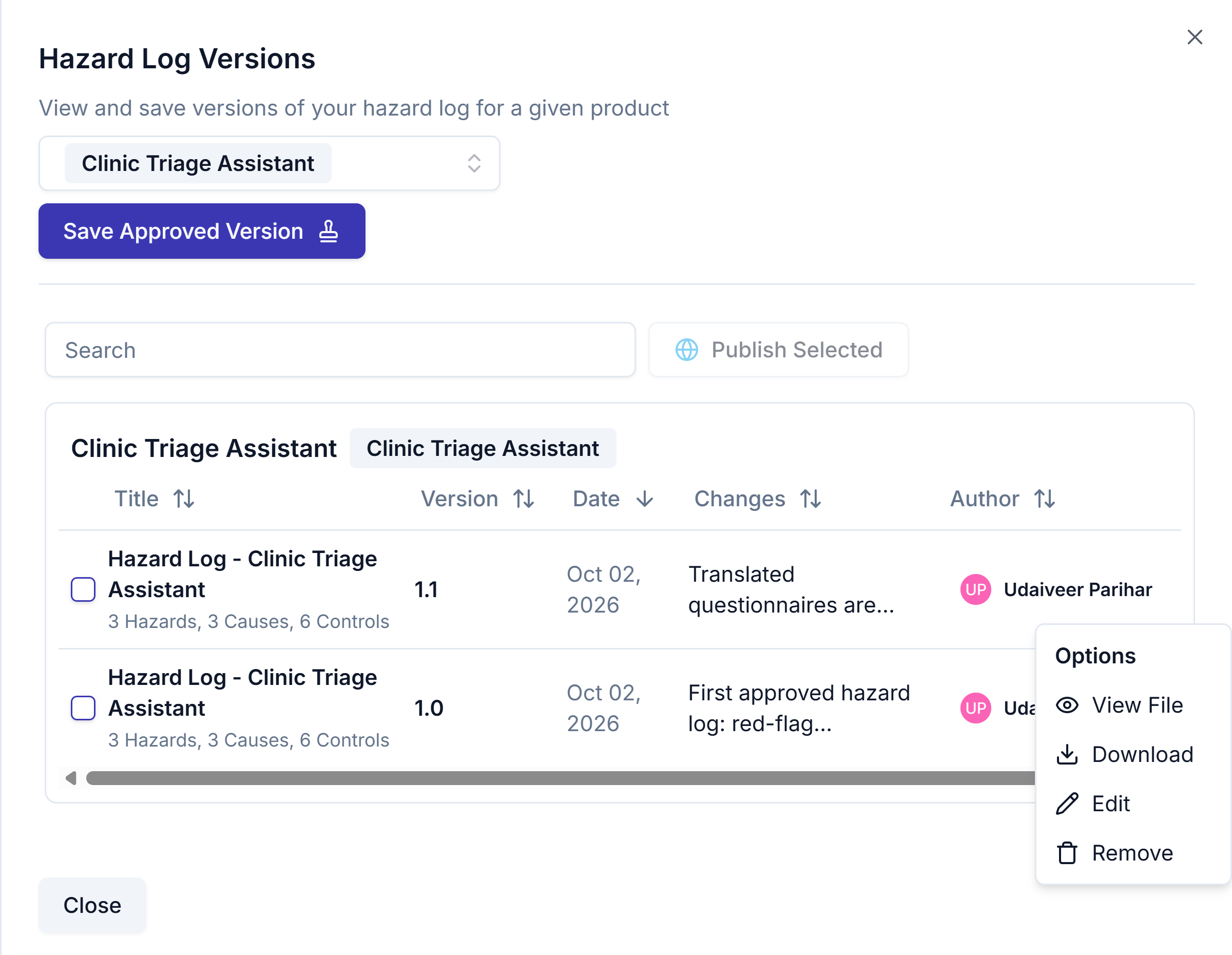Click the up-down chevron in product selector

(474, 163)
